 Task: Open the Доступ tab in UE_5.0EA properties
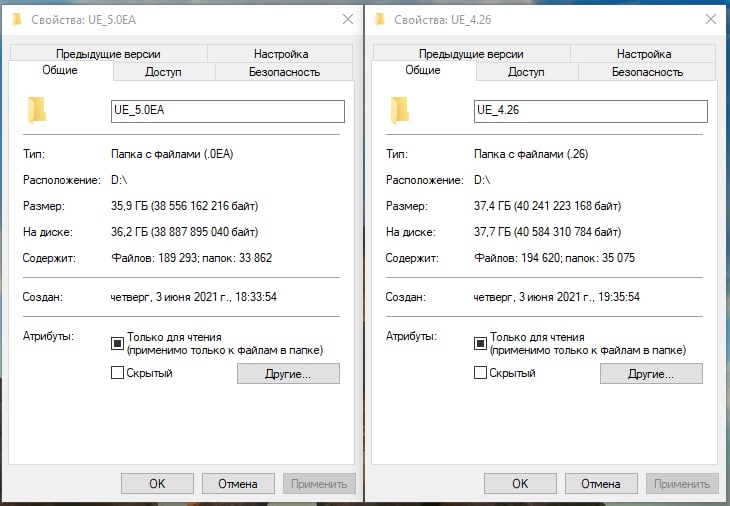pyautogui.click(x=163, y=72)
